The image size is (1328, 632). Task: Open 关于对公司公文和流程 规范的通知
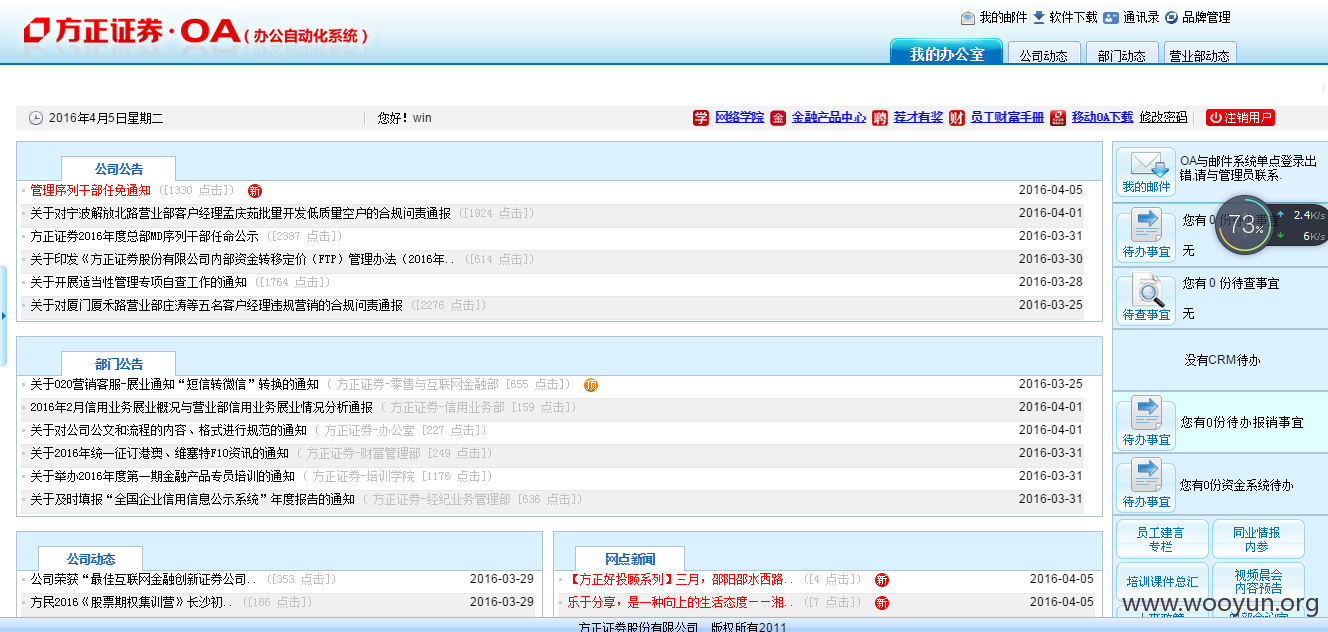click(x=168, y=430)
